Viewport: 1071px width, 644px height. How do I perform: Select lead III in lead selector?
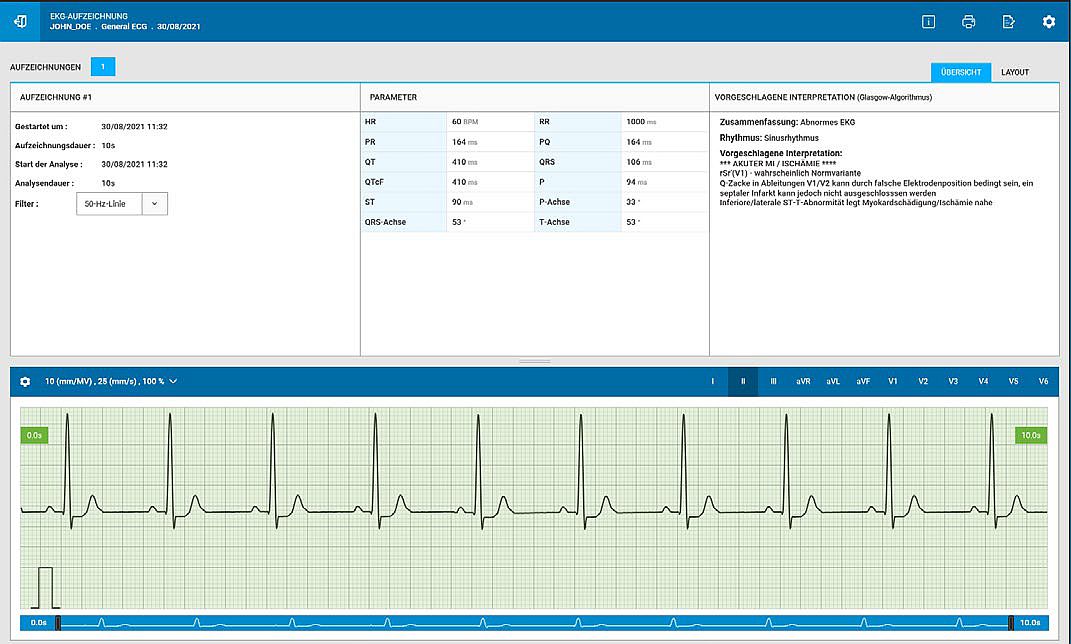tap(773, 382)
